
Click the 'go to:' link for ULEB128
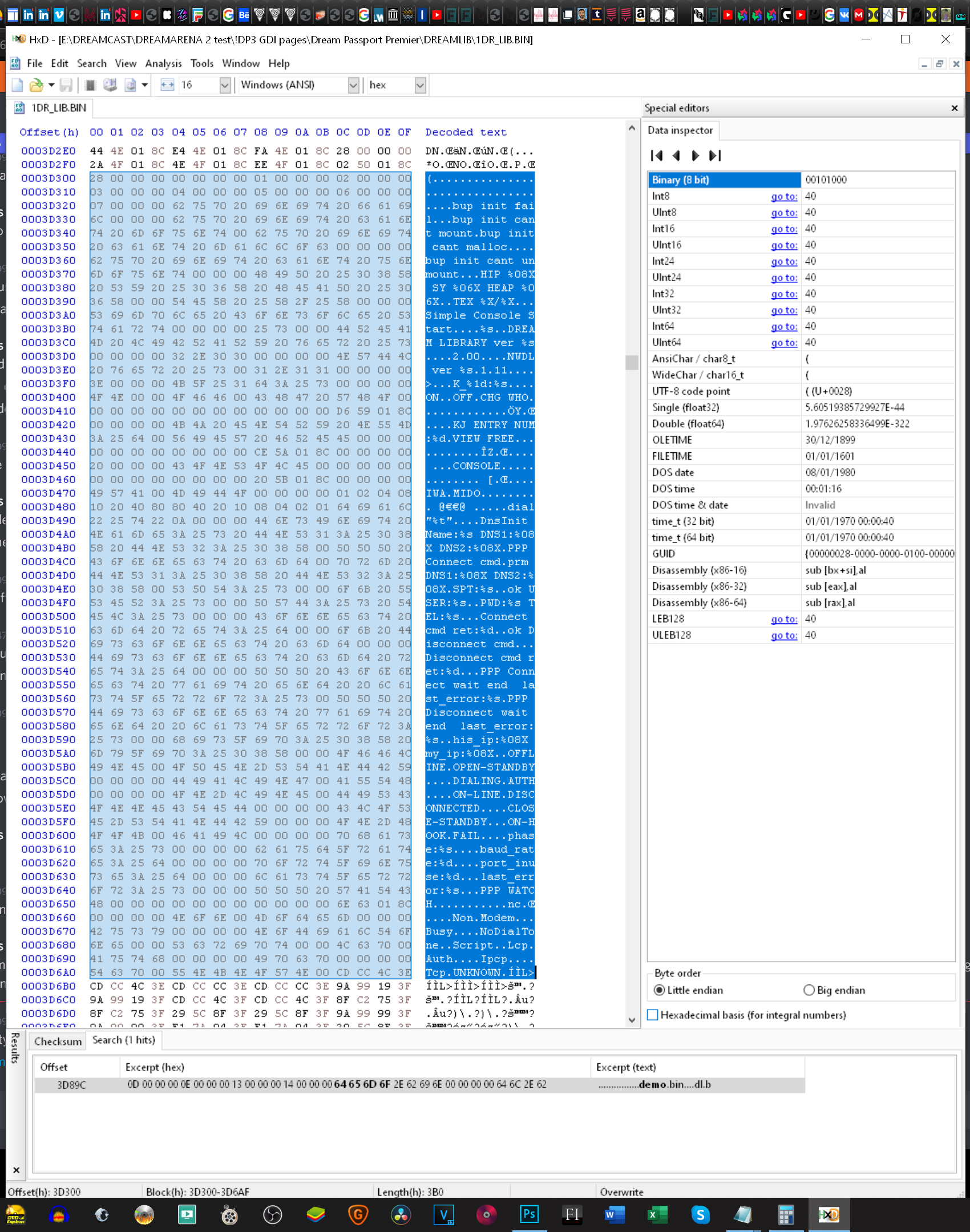tap(784, 635)
